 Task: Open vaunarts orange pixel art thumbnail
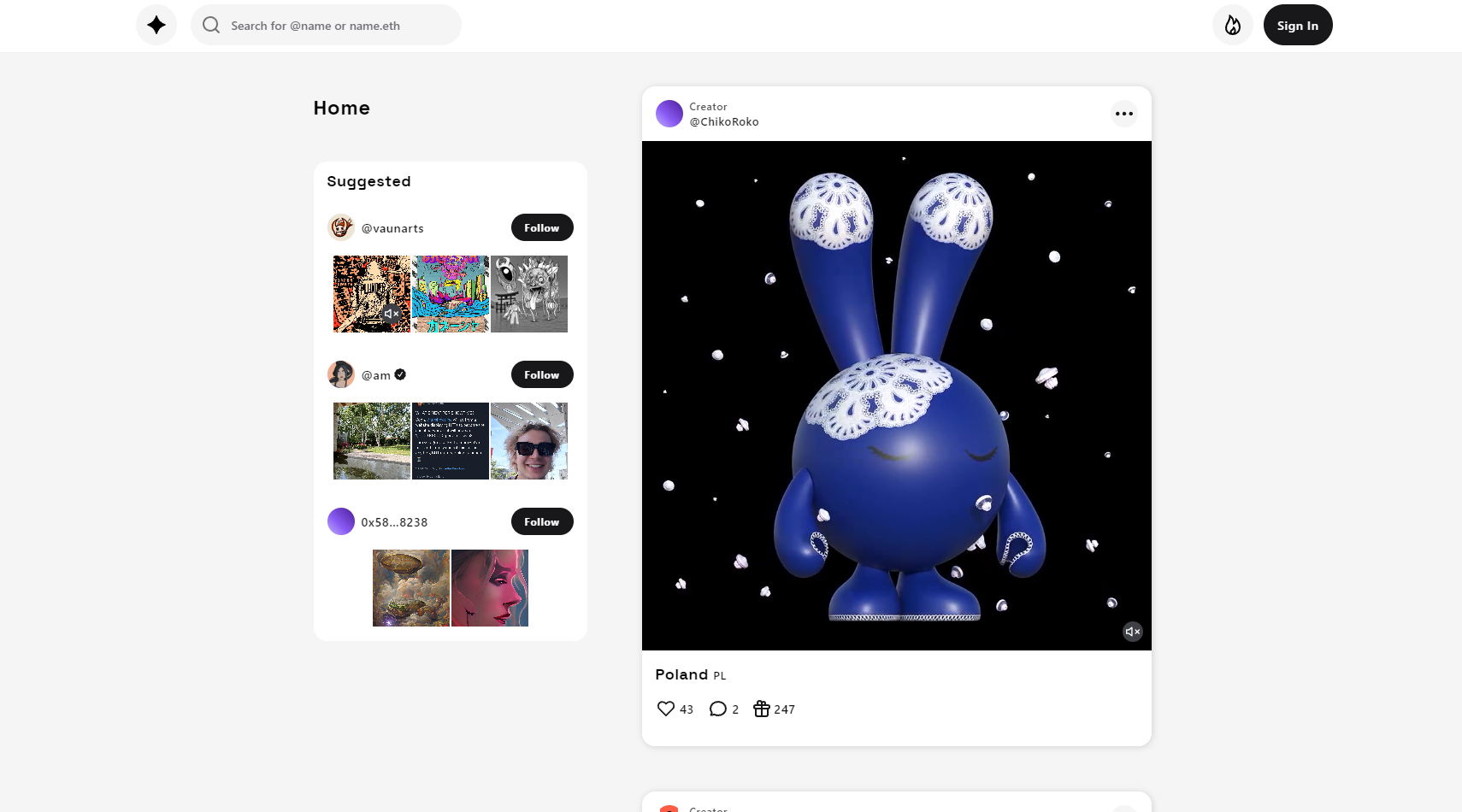(372, 294)
